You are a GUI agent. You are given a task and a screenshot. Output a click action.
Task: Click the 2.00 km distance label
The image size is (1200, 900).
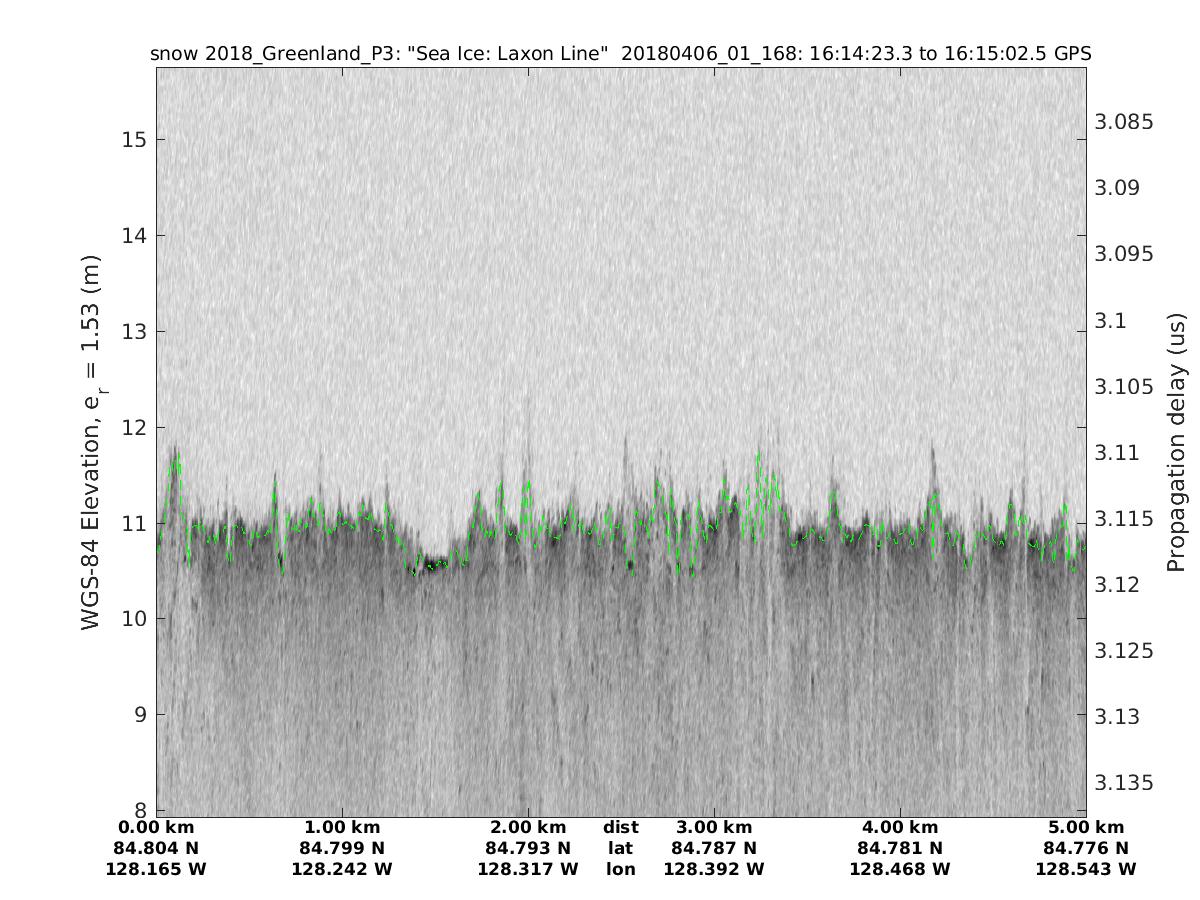coord(528,827)
